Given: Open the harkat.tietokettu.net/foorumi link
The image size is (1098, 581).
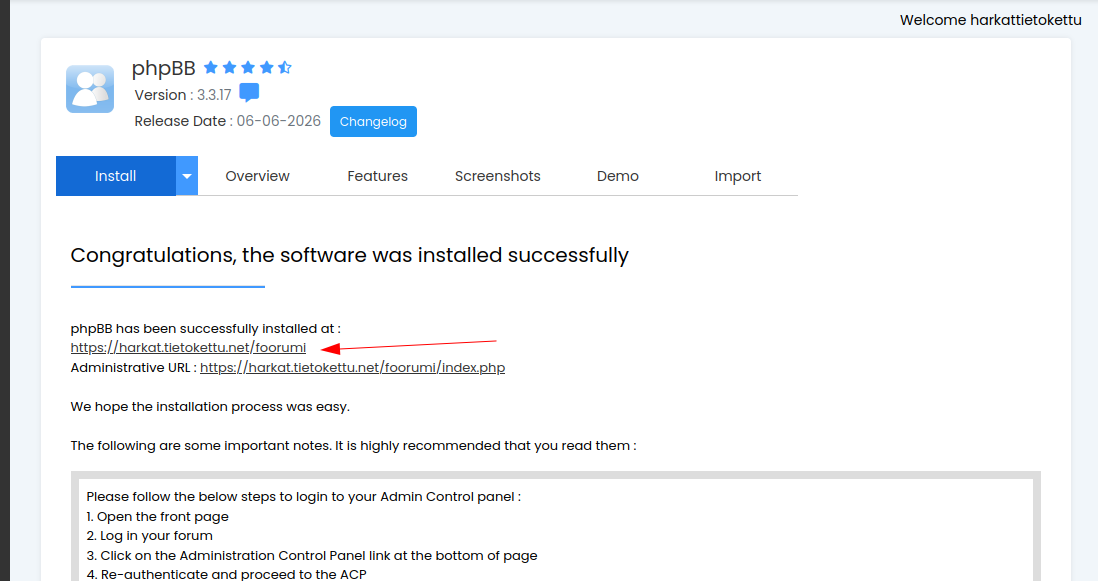Looking at the screenshot, I should 188,348.
